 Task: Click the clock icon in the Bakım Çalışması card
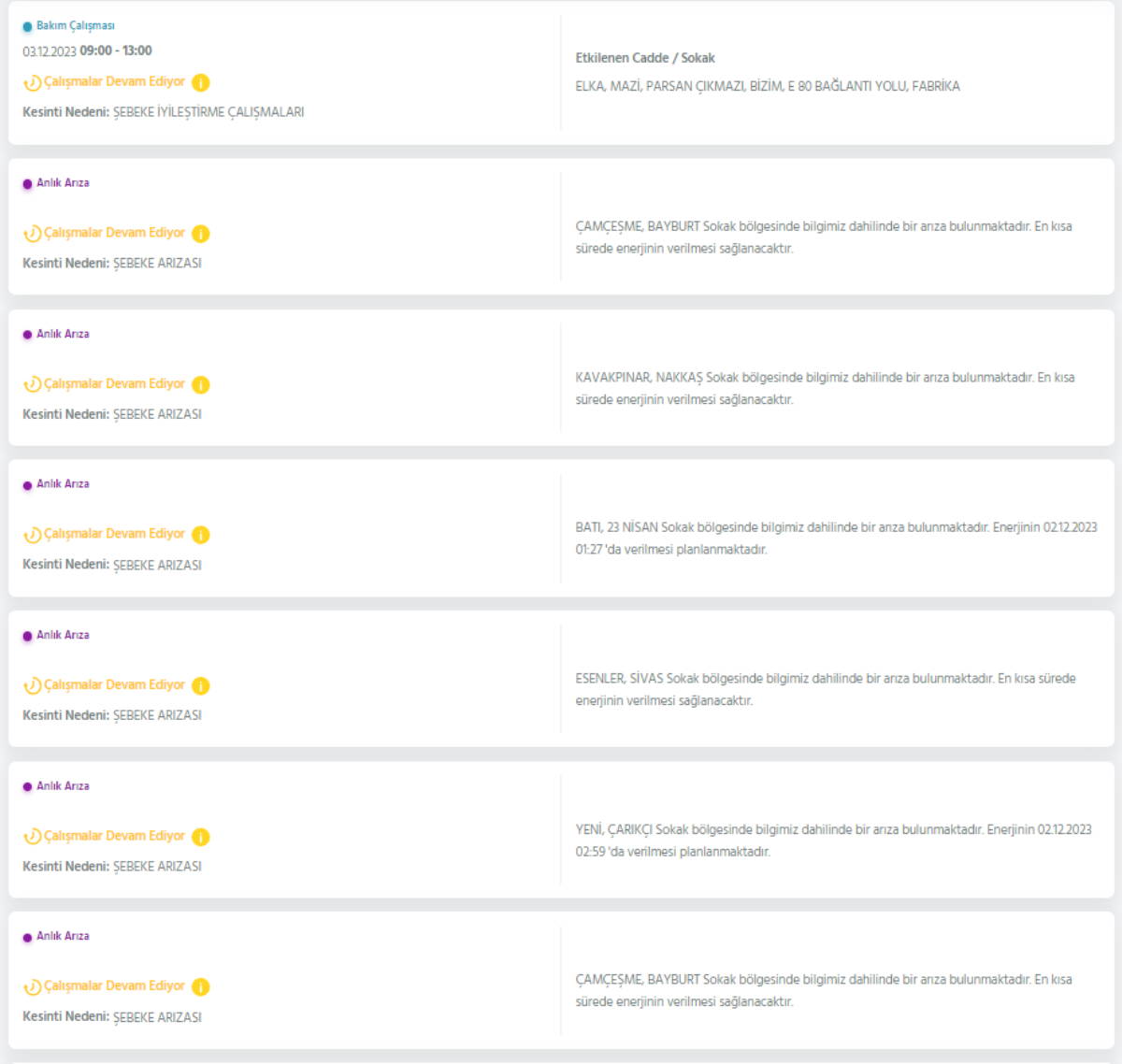click(x=32, y=83)
